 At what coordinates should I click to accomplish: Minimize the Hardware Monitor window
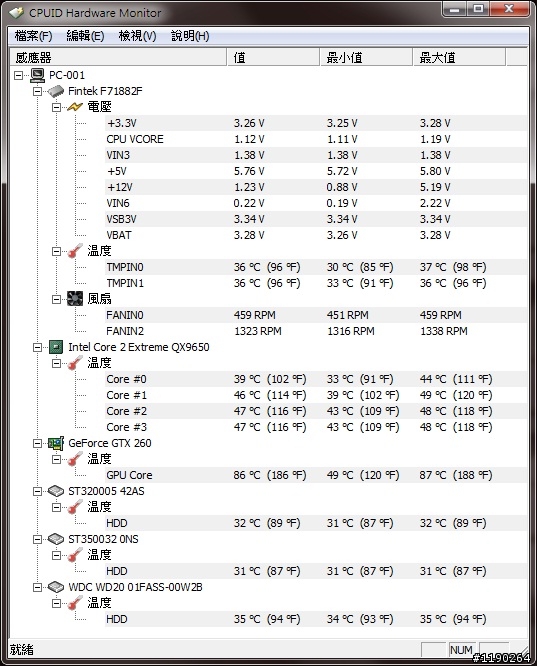pos(454,9)
